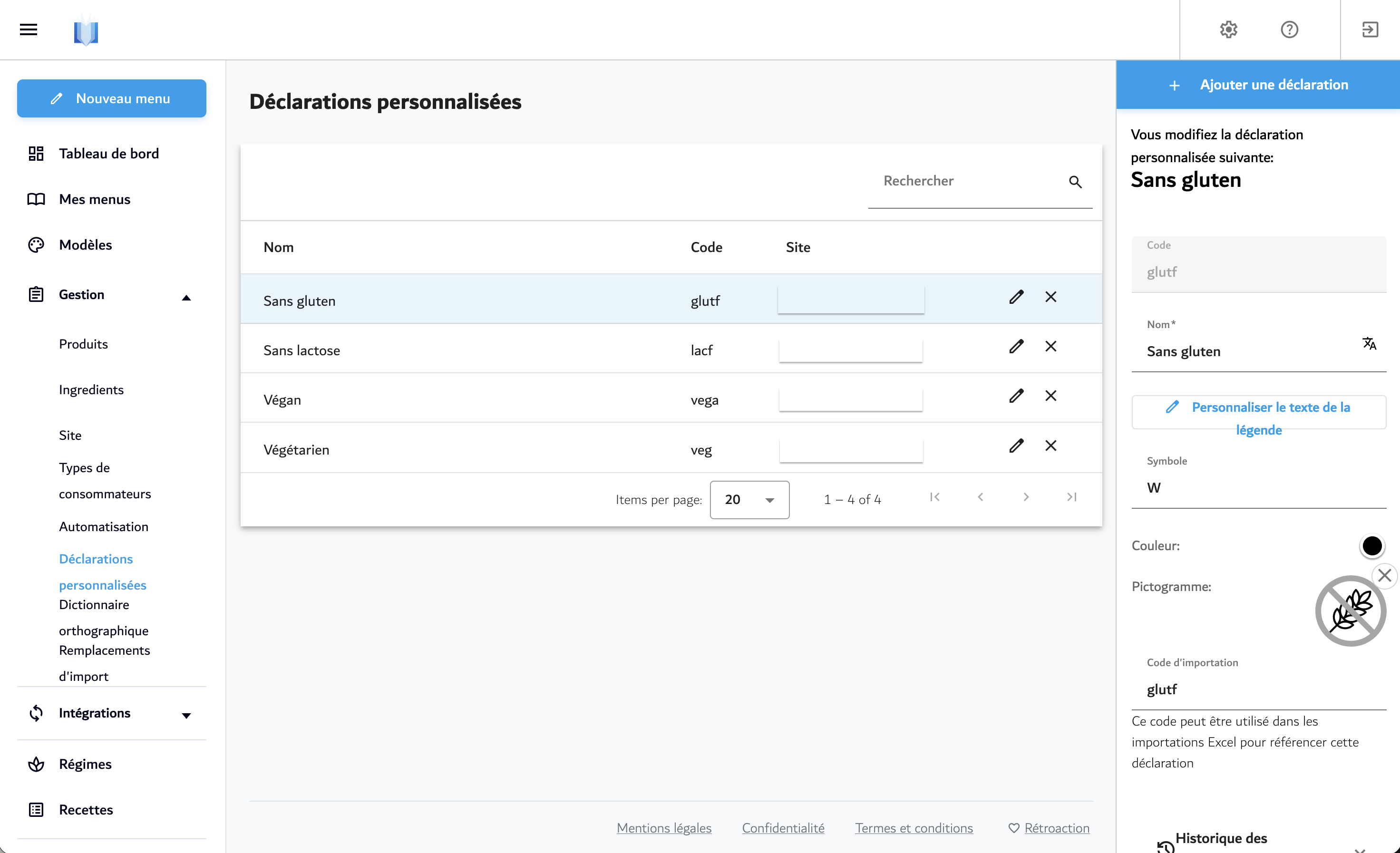1400x853 pixels.
Task: Click the translate icon in Nom field
Action: click(1369, 344)
